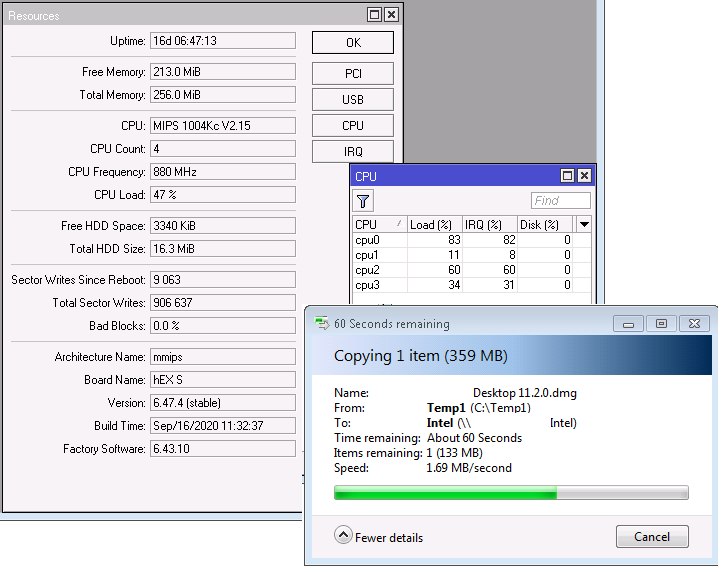Click the CPU Count field
Viewport: 721px width, 572px height.
[223, 149]
